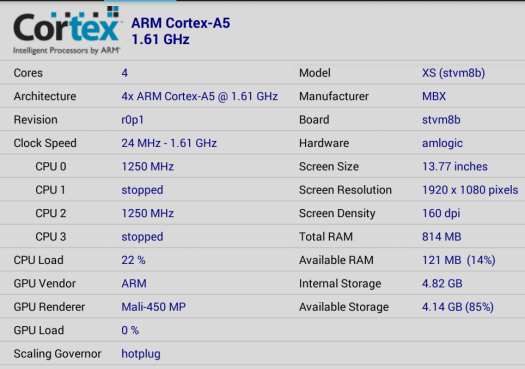Tap the Scaling Governor hotplug value
Viewport: 525px width, 369px height.
coord(141,354)
